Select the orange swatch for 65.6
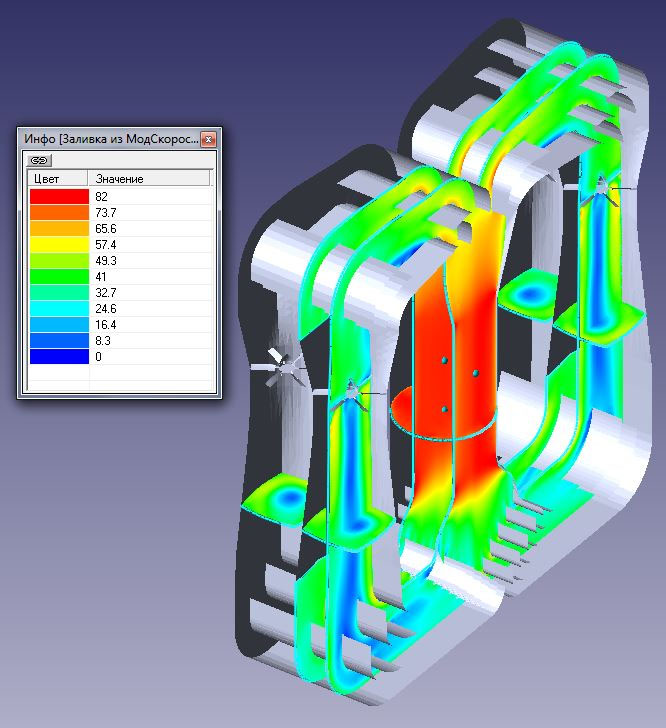 (x=59, y=228)
